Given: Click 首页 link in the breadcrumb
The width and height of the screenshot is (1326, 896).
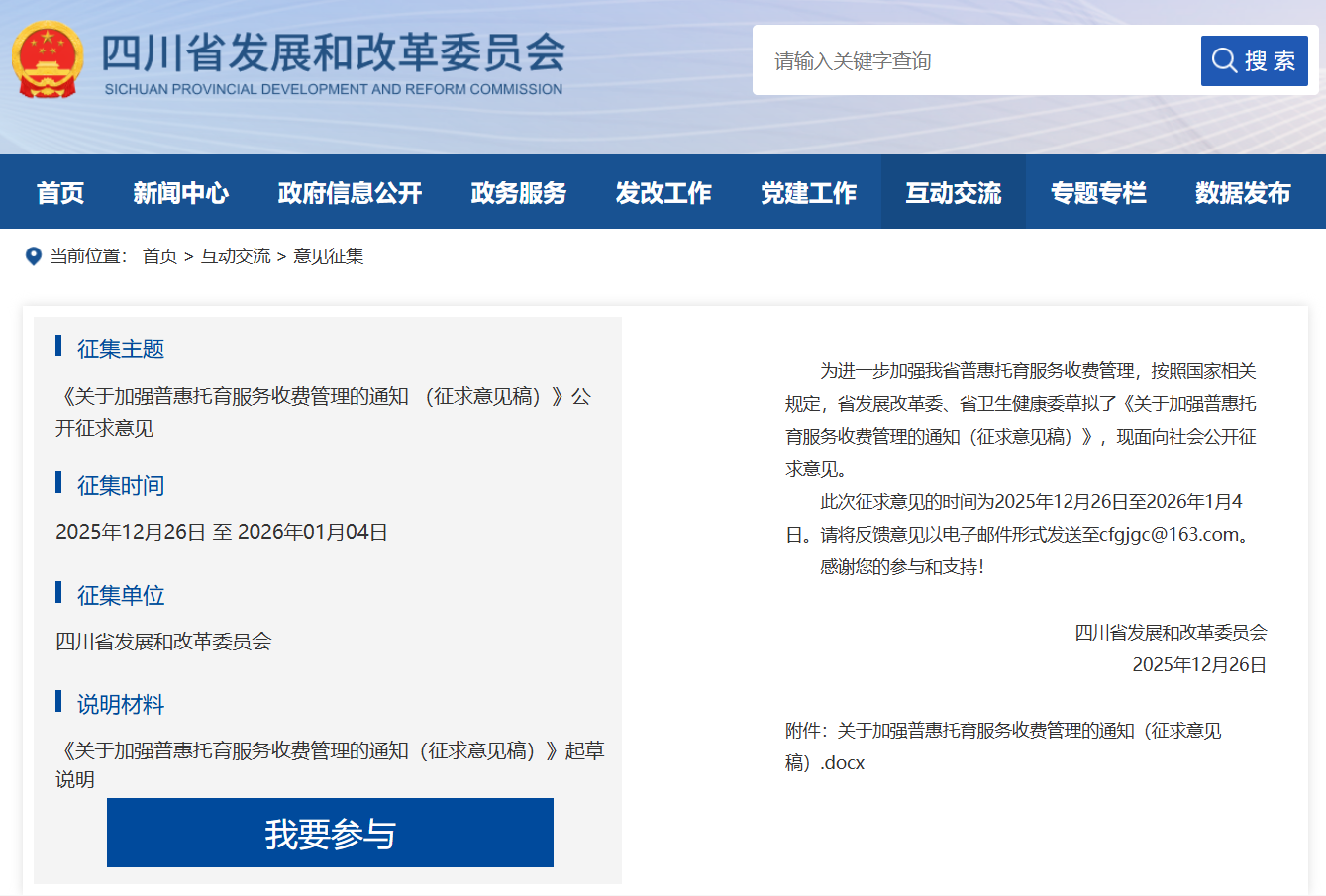Looking at the screenshot, I should (159, 256).
